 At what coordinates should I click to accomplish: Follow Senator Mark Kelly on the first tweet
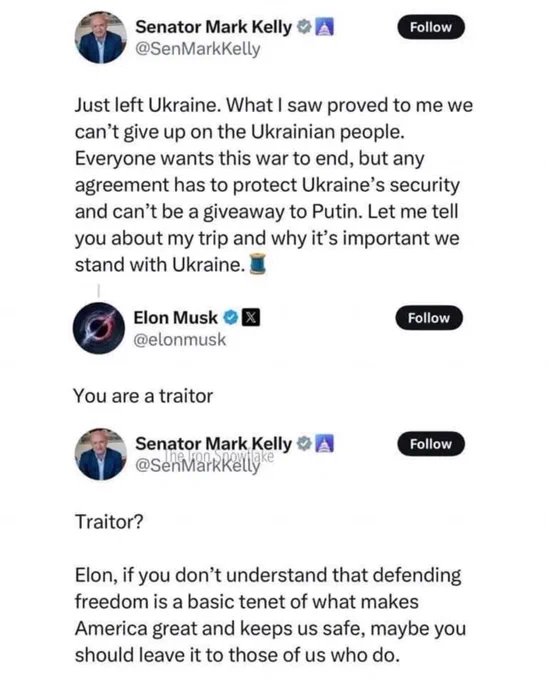pyautogui.click(x=431, y=27)
